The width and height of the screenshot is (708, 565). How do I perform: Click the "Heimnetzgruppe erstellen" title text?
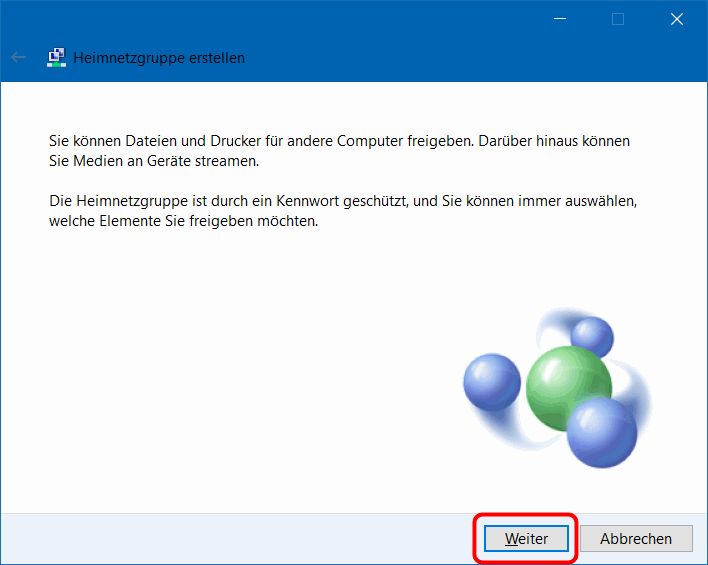159,58
